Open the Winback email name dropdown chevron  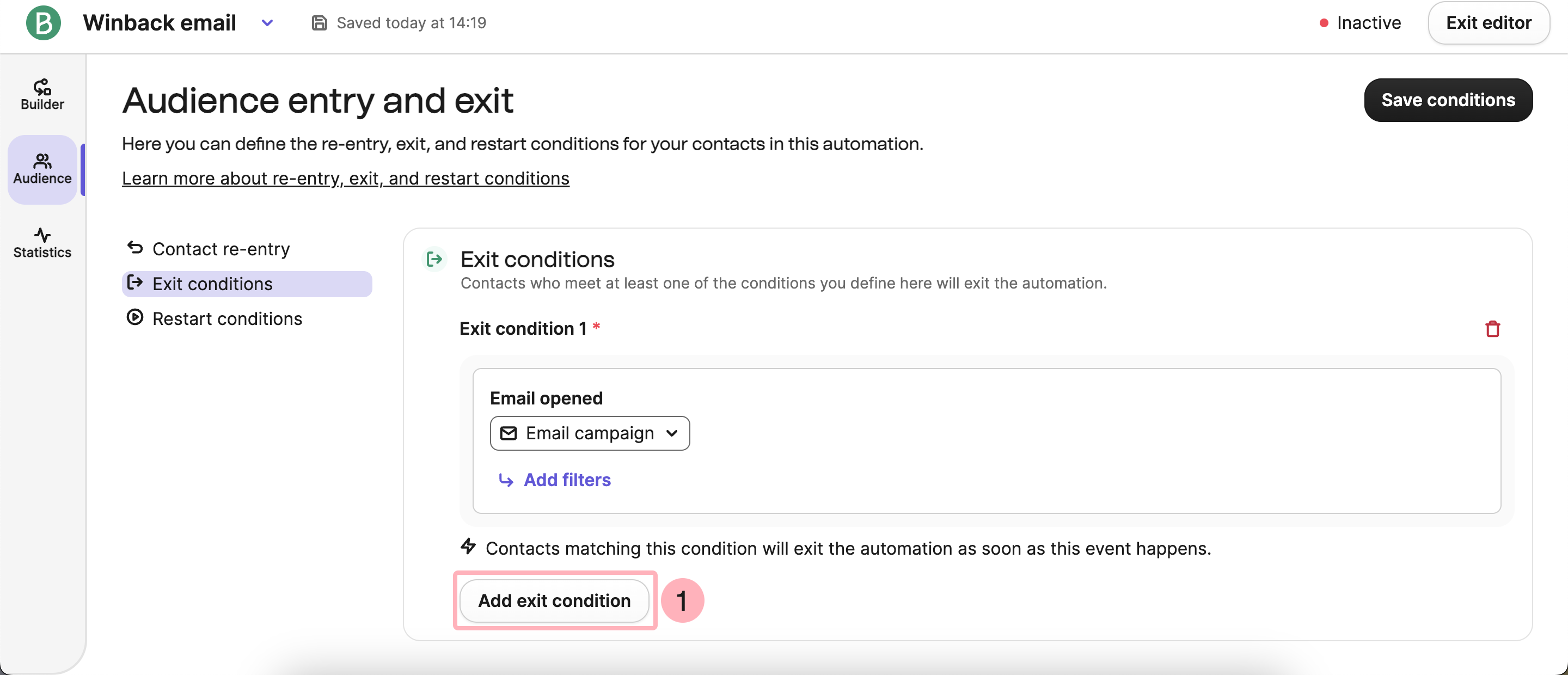point(267,23)
